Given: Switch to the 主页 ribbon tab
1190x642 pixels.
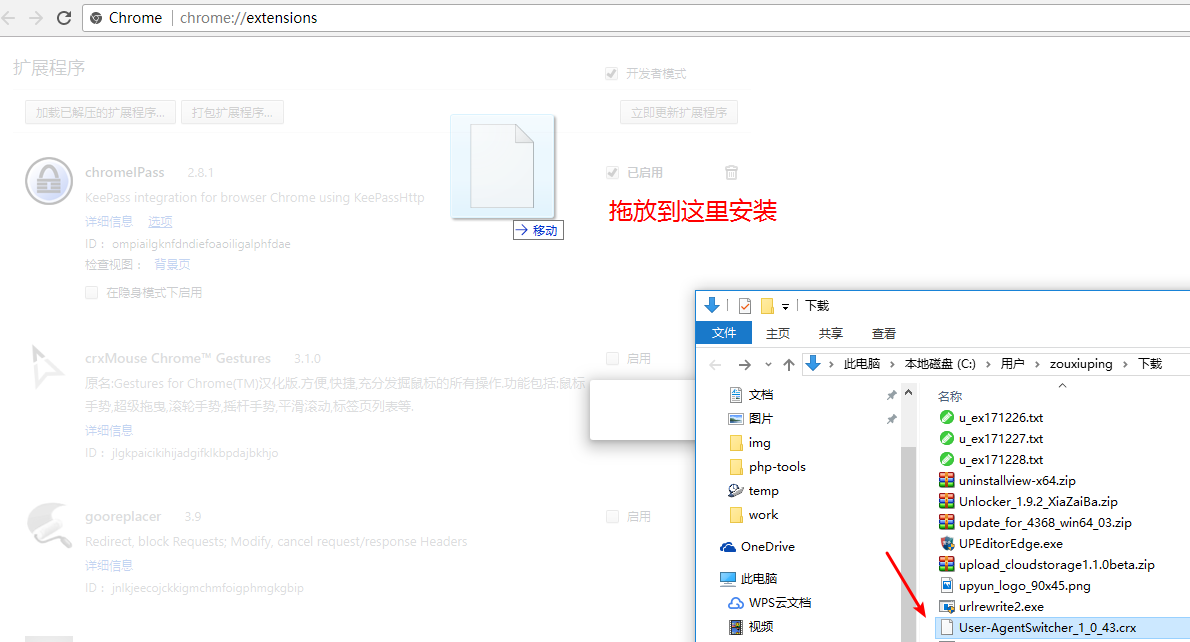Looking at the screenshot, I should [x=778, y=333].
